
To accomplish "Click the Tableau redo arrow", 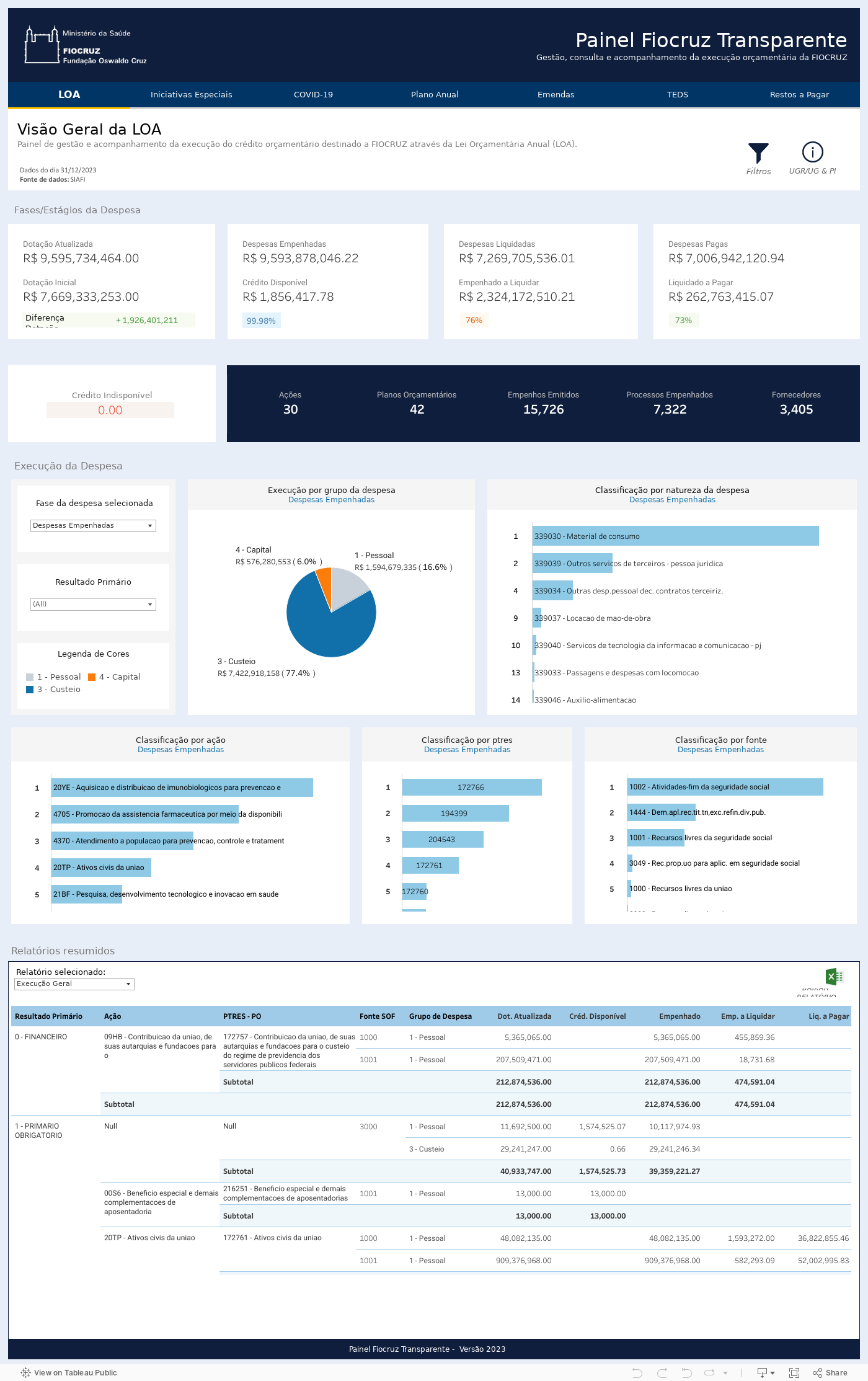I will (662, 1372).
